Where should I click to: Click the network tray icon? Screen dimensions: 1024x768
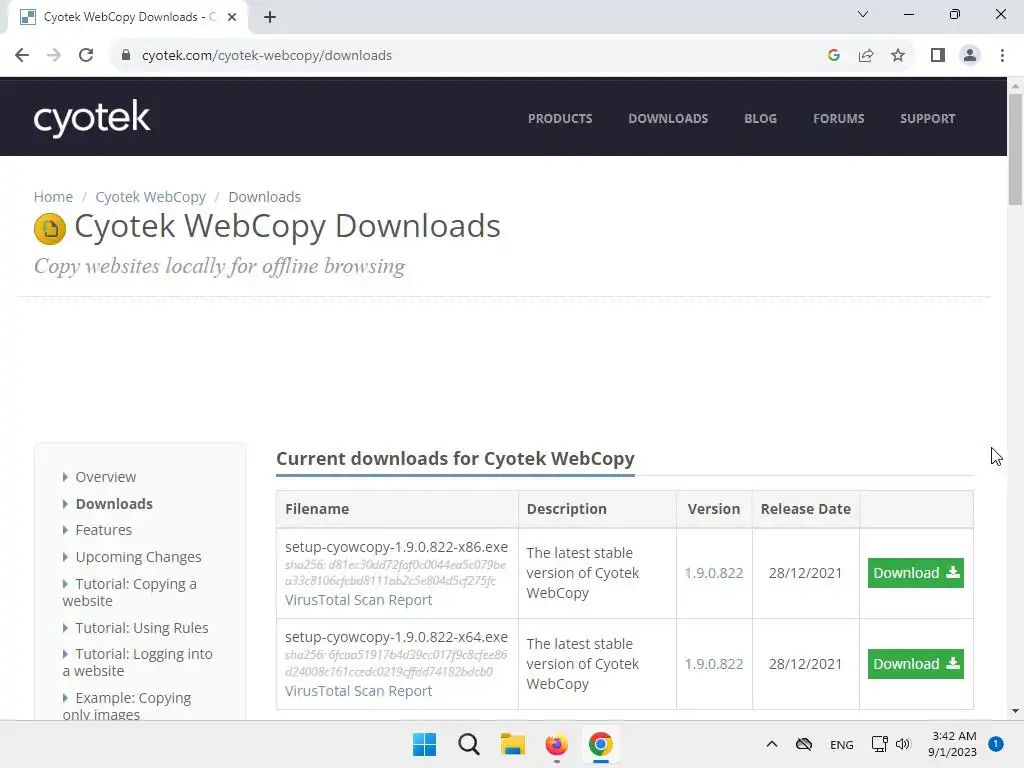(x=880, y=744)
